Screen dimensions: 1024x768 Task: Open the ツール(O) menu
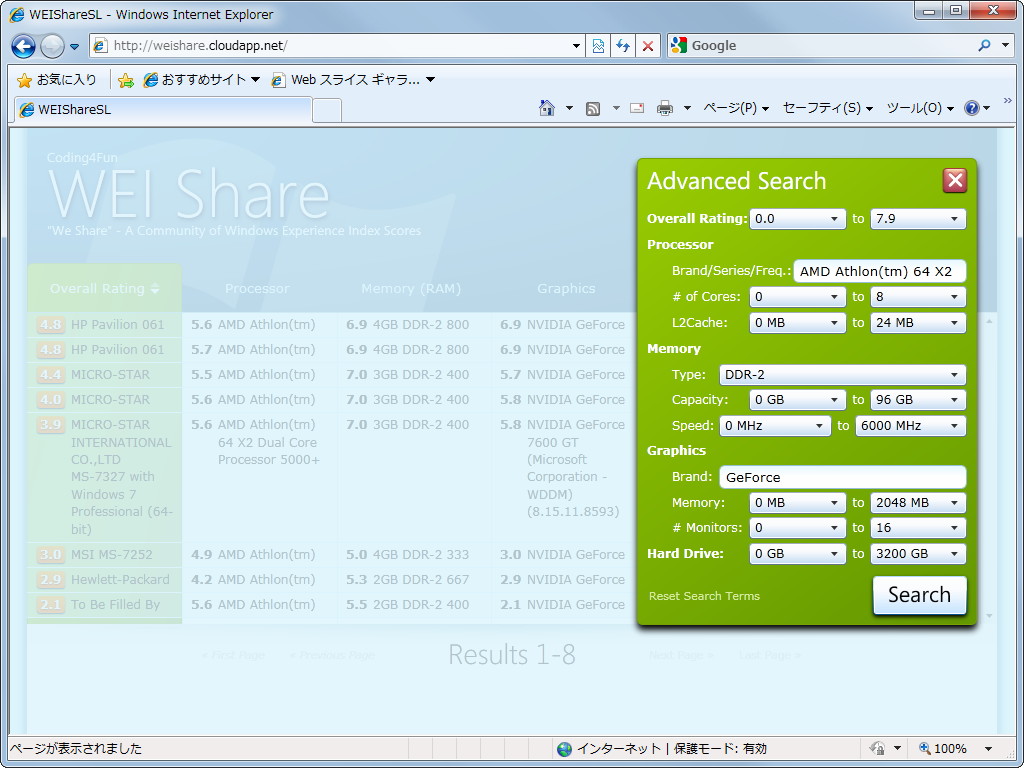[916, 108]
